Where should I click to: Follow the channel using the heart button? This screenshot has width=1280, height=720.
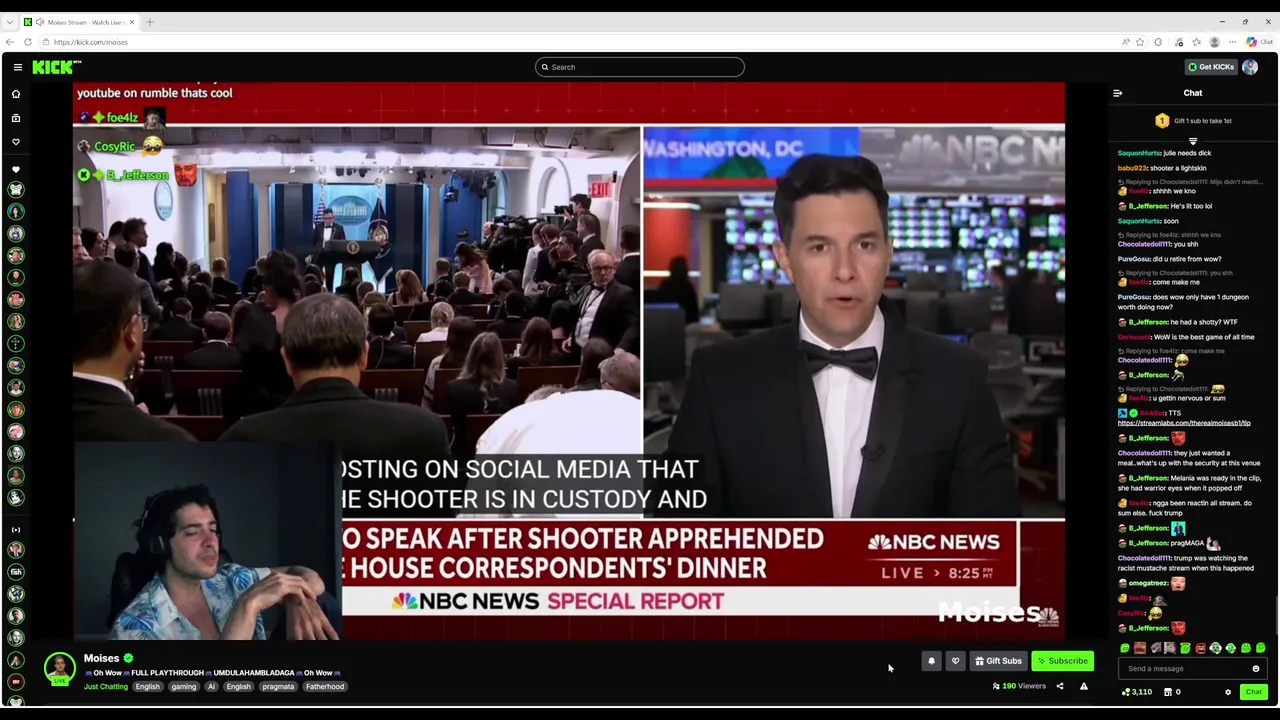[955, 661]
